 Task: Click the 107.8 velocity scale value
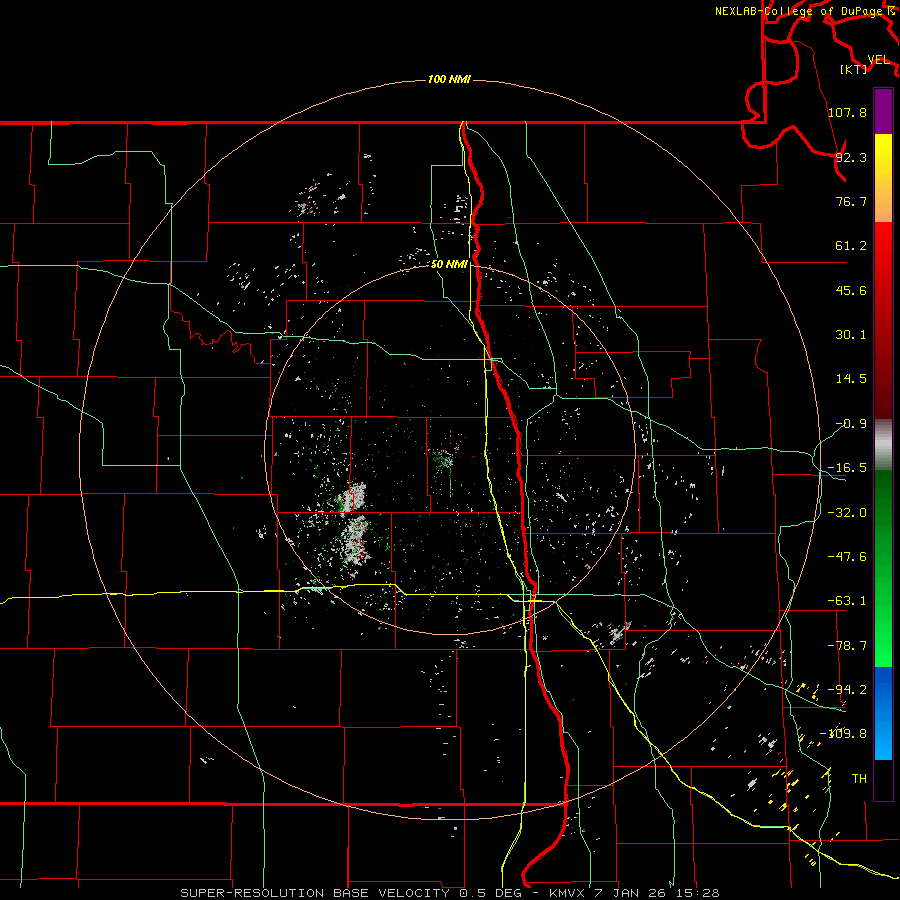847,112
